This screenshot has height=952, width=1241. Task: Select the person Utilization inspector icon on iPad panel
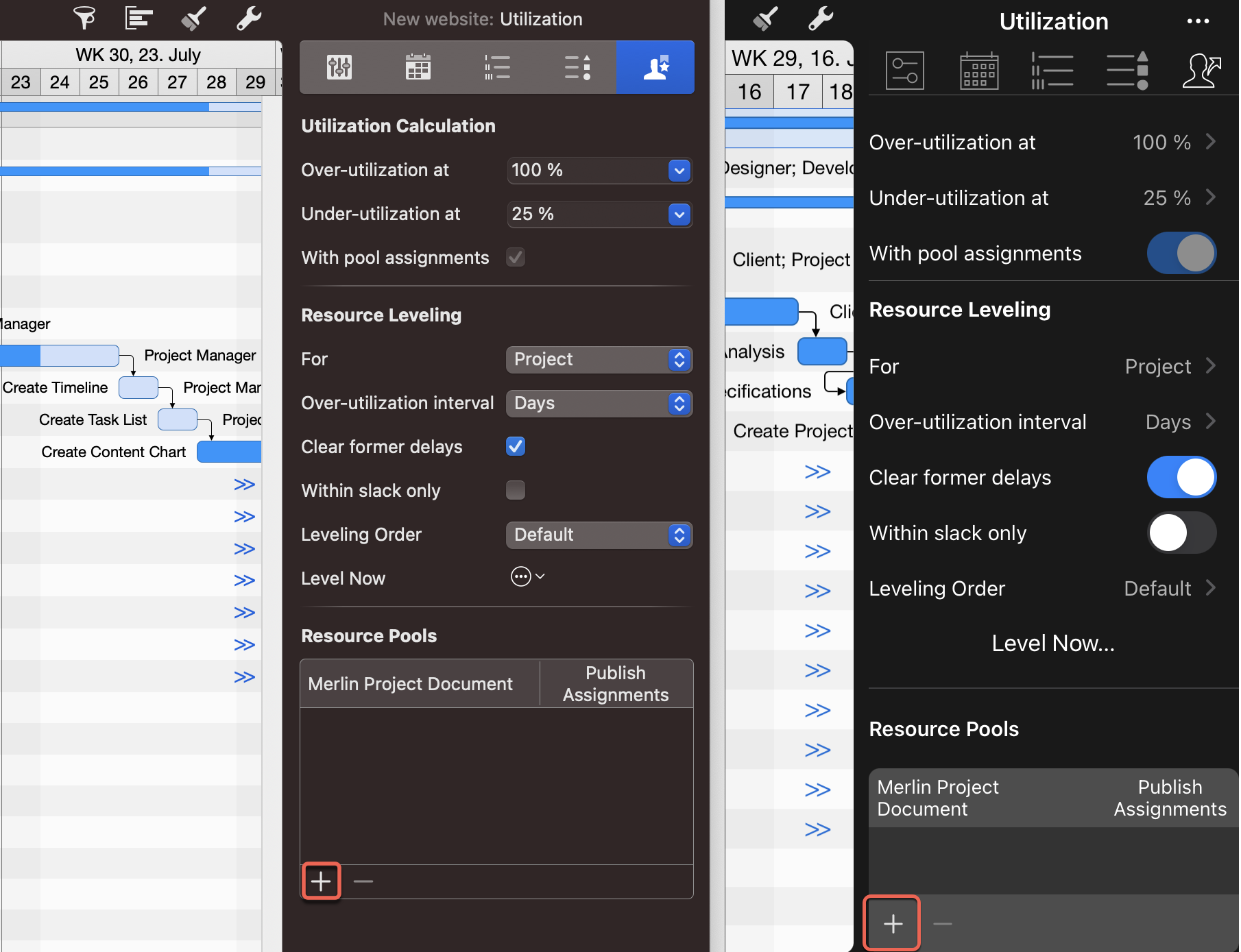(1201, 69)
